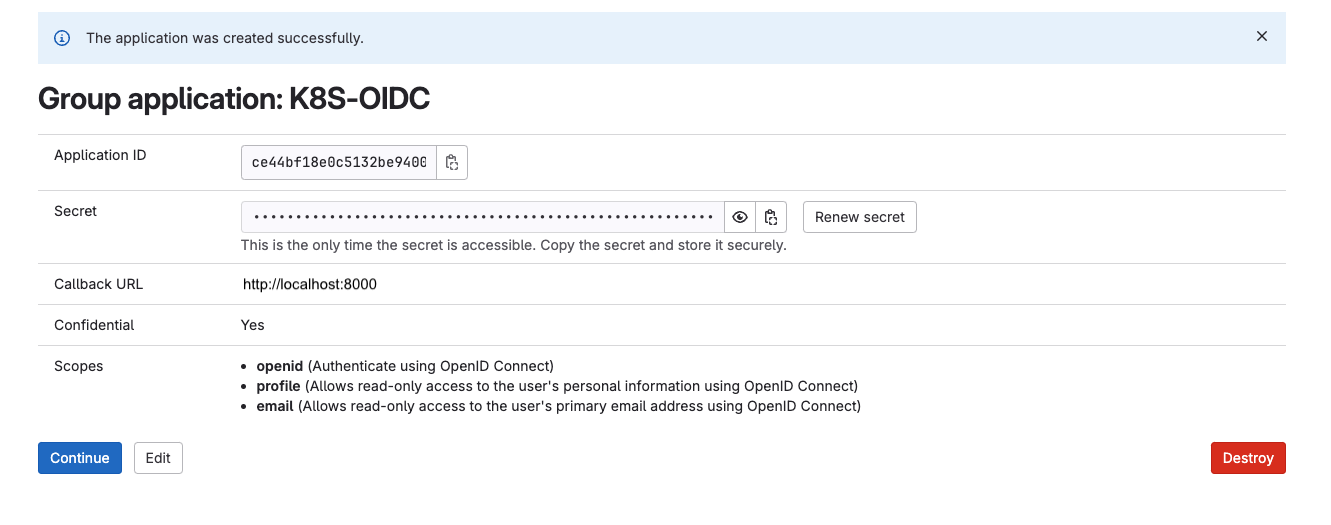
Task: Click the Group application: K8S-OIDC heading
Action: tap(234, 99)
